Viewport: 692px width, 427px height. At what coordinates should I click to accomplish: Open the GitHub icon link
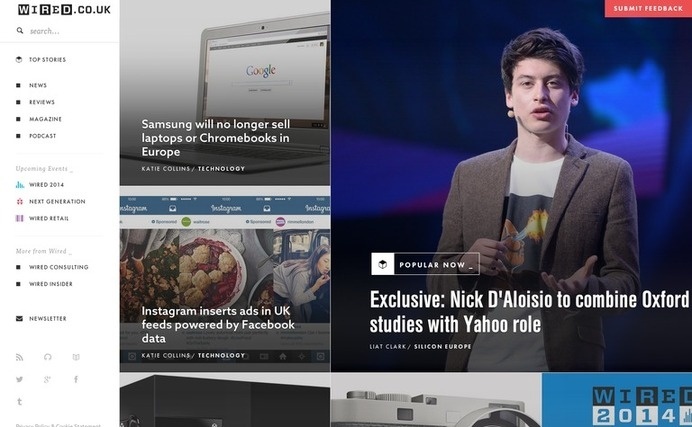[47, 357]
